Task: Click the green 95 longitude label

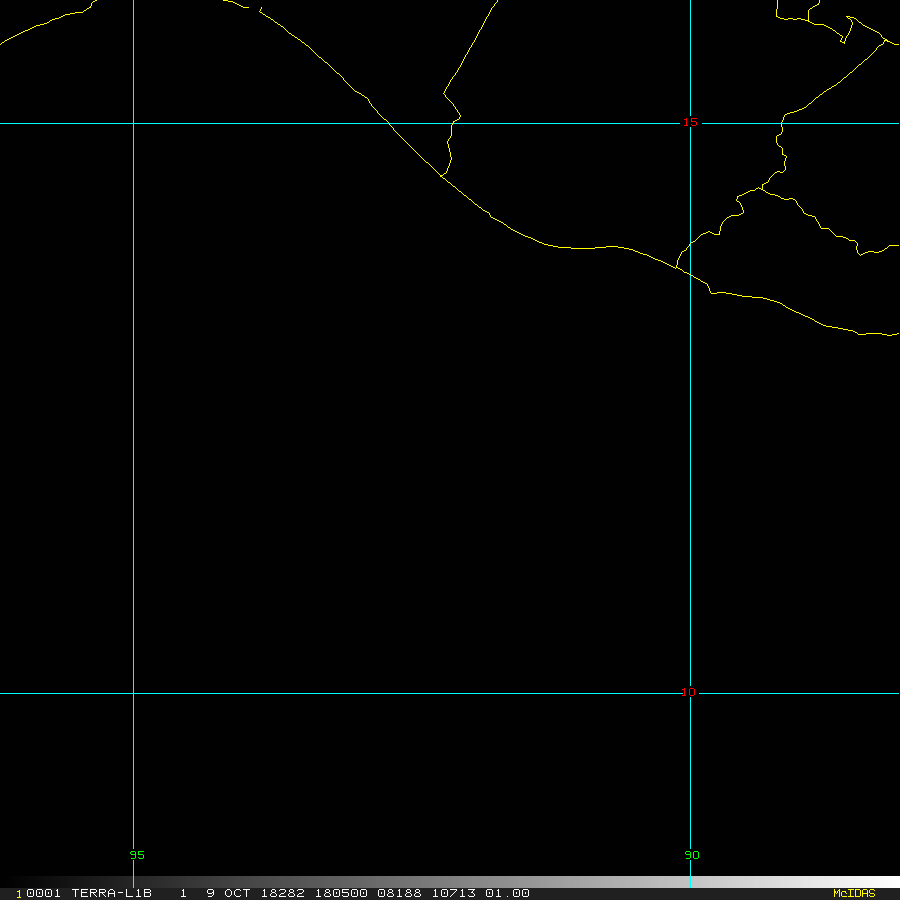Action: pyautogui.click(x=137, y=855)
